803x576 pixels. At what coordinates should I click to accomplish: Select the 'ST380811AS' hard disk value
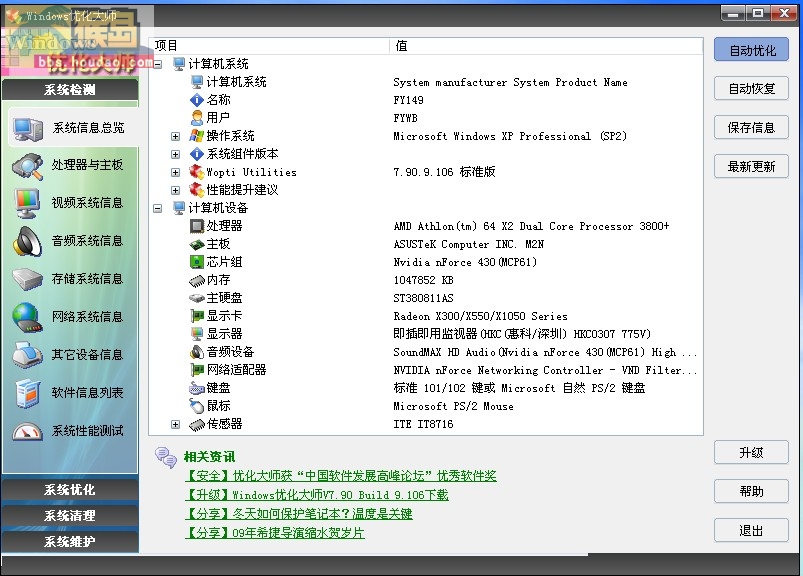[423, 298]
